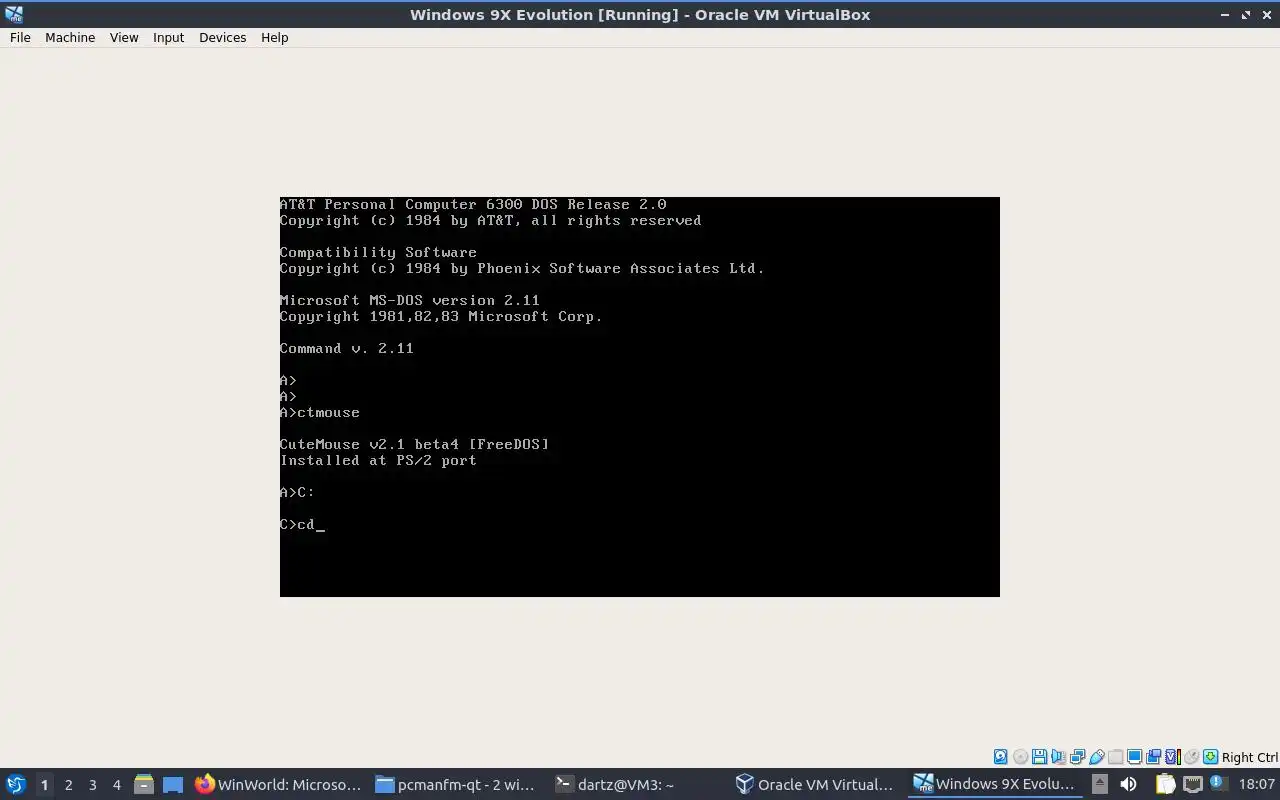Click the optical drive status icon
The image size is (1280, 800).
pos(1020,757)
